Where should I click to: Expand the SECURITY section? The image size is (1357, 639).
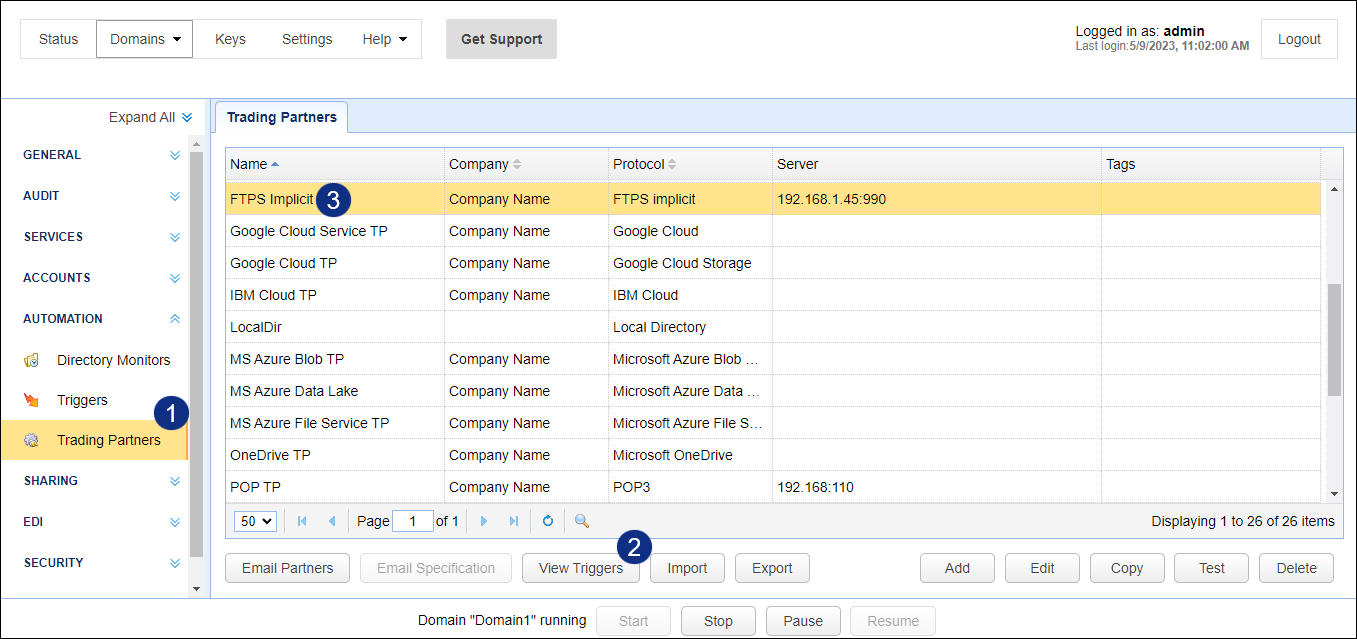(x=175, y=563)
